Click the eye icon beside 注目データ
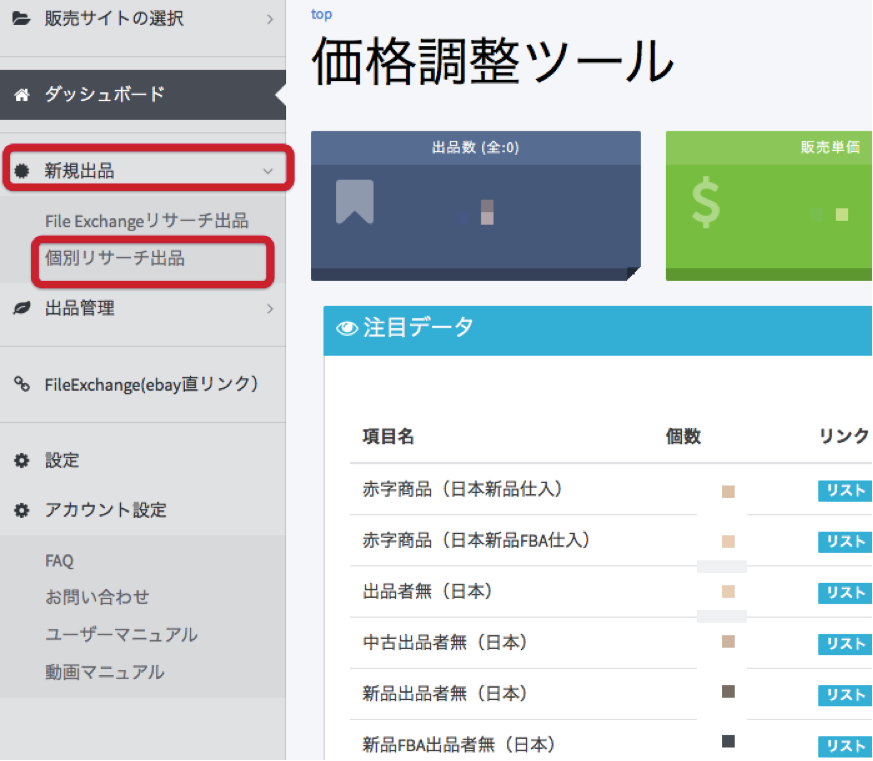 (x=347, y=329)
